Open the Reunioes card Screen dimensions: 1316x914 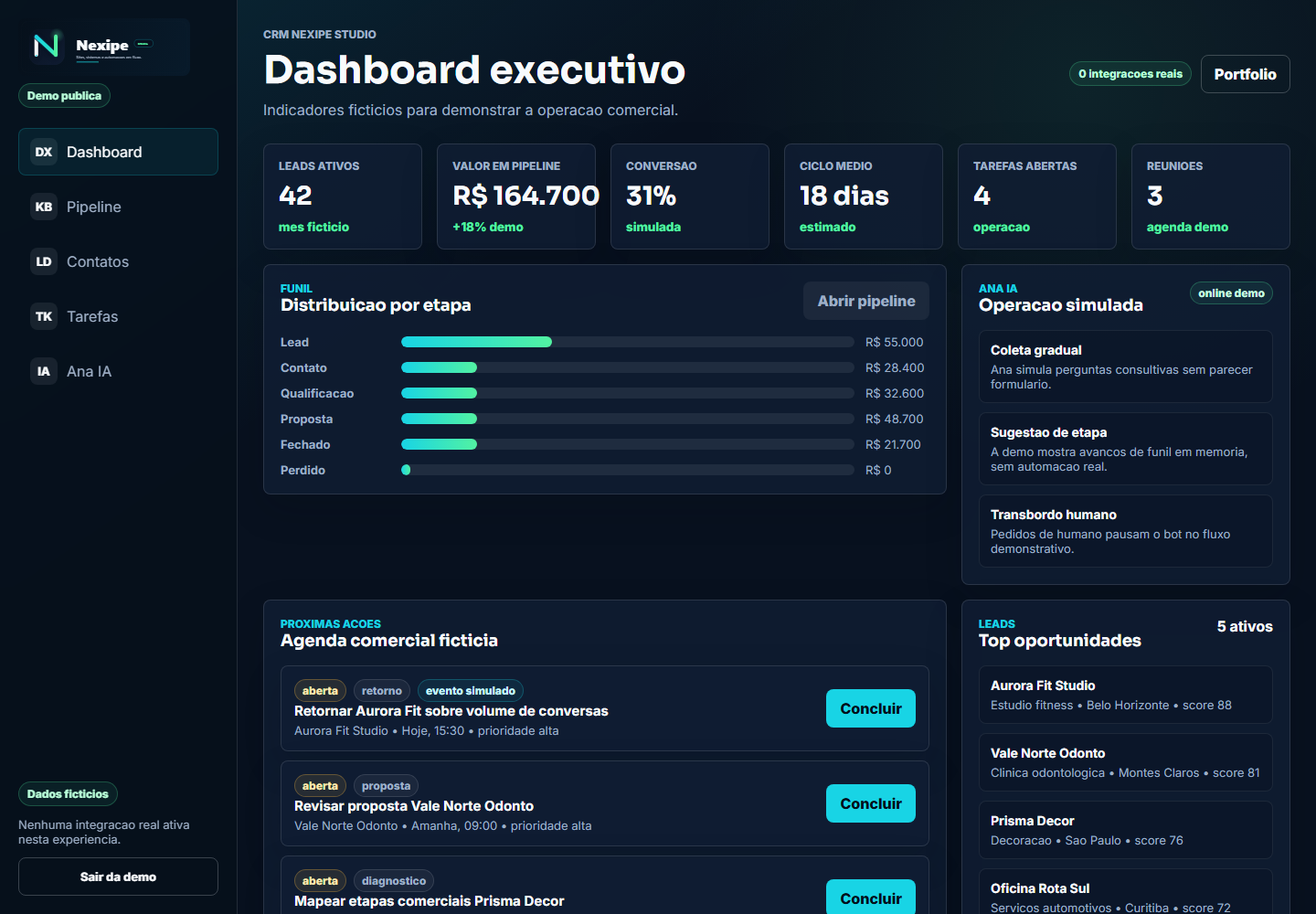pyautogui.click(x=1211, y=197)
